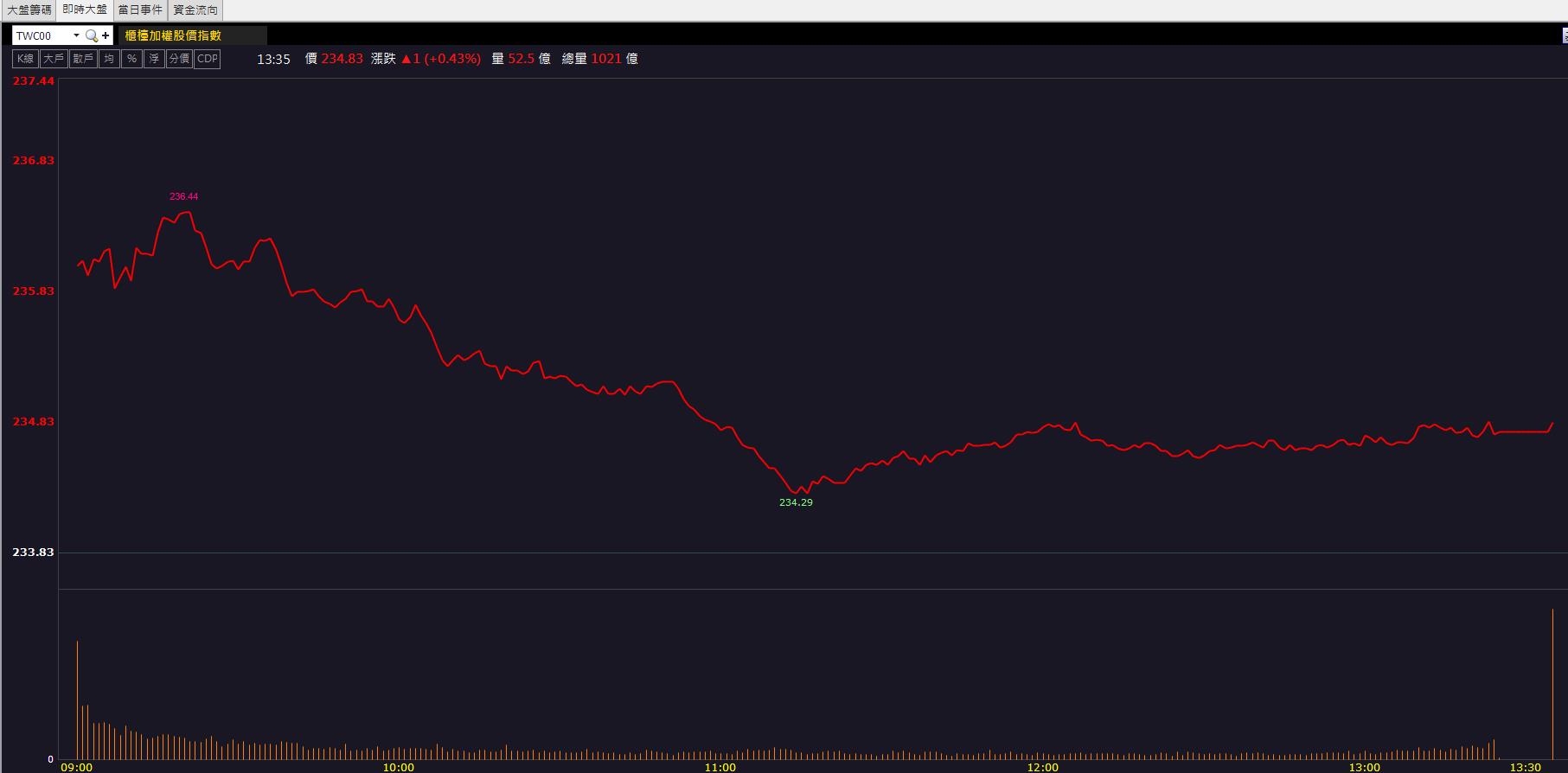Open the 大盤籌碼 tab
This screenshot has height=773, width=1568.
(x=29, y=10)
